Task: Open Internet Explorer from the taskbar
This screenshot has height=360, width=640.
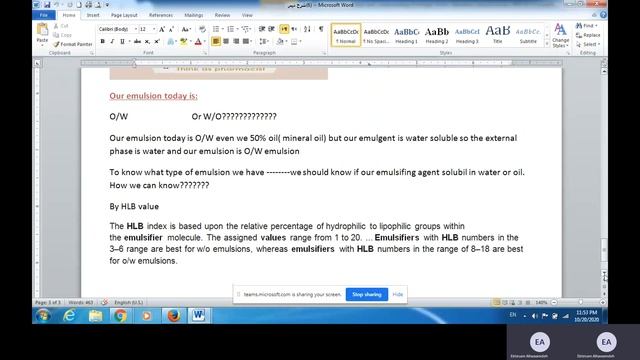Action: (x=69, y=316)
